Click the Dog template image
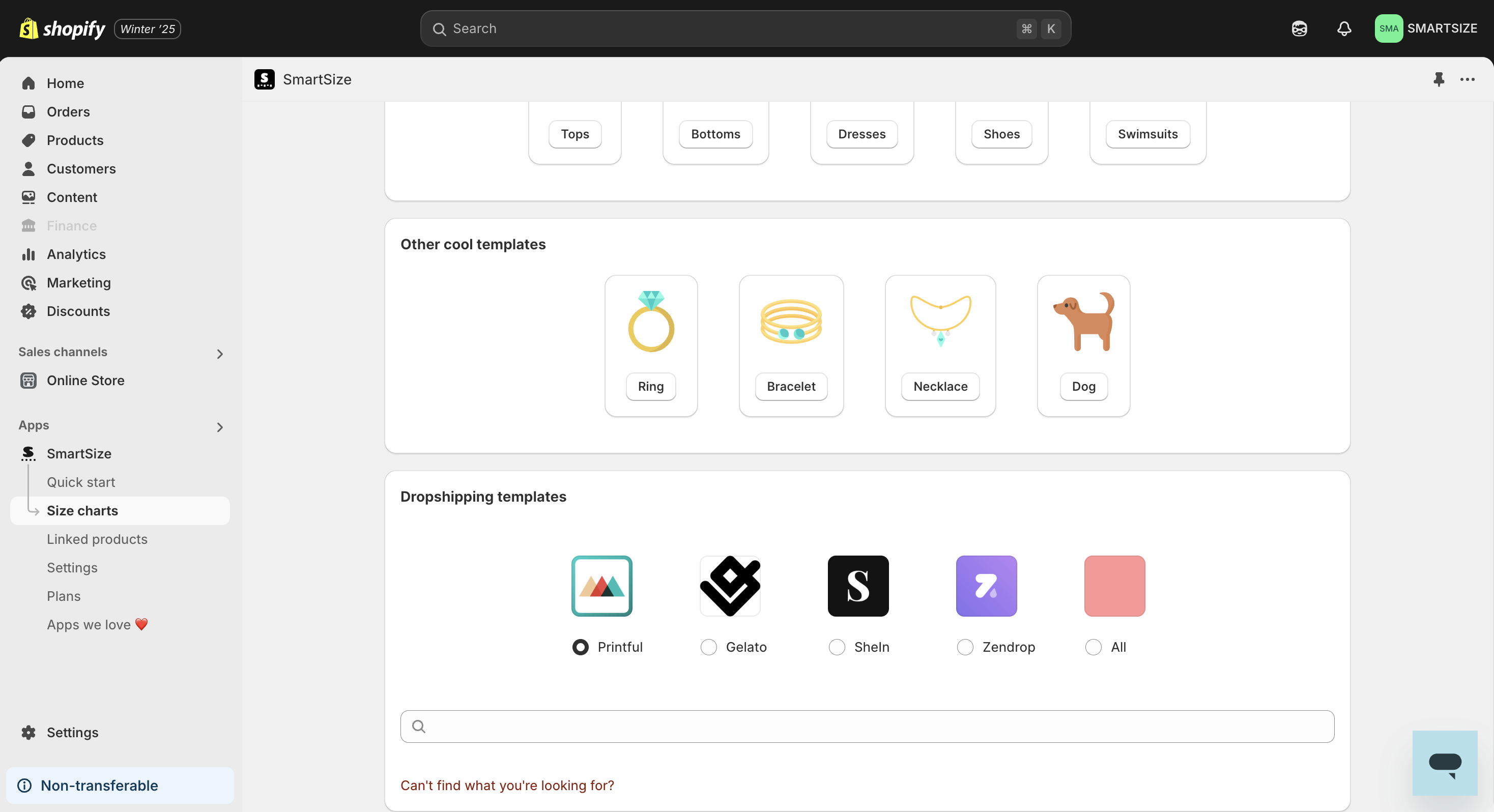 click(1083, 321)
